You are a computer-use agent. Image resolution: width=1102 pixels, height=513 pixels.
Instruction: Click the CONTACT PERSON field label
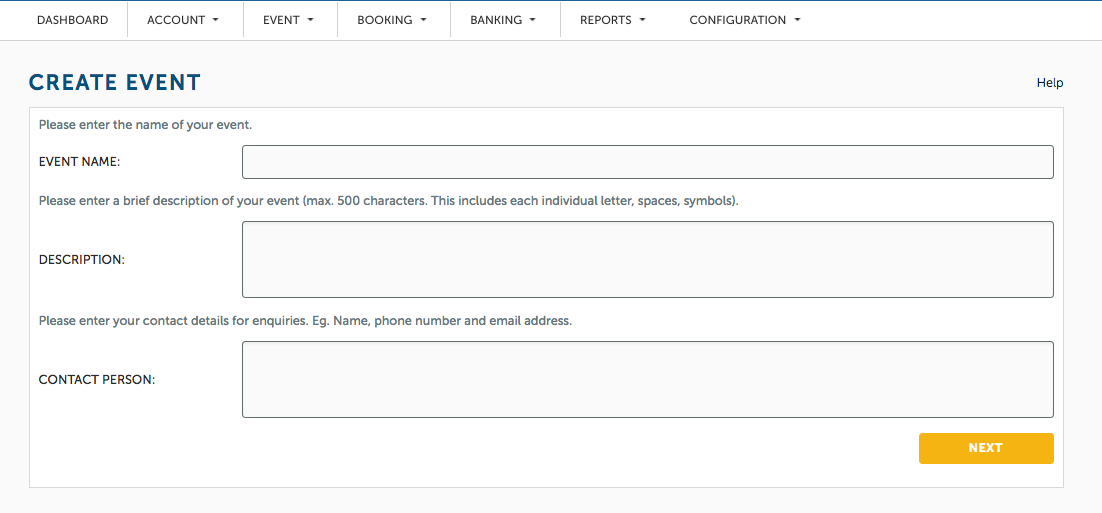[97, 379]
